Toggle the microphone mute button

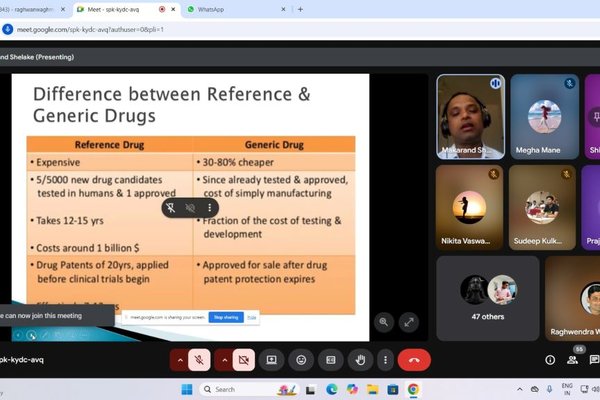point(200,359)
